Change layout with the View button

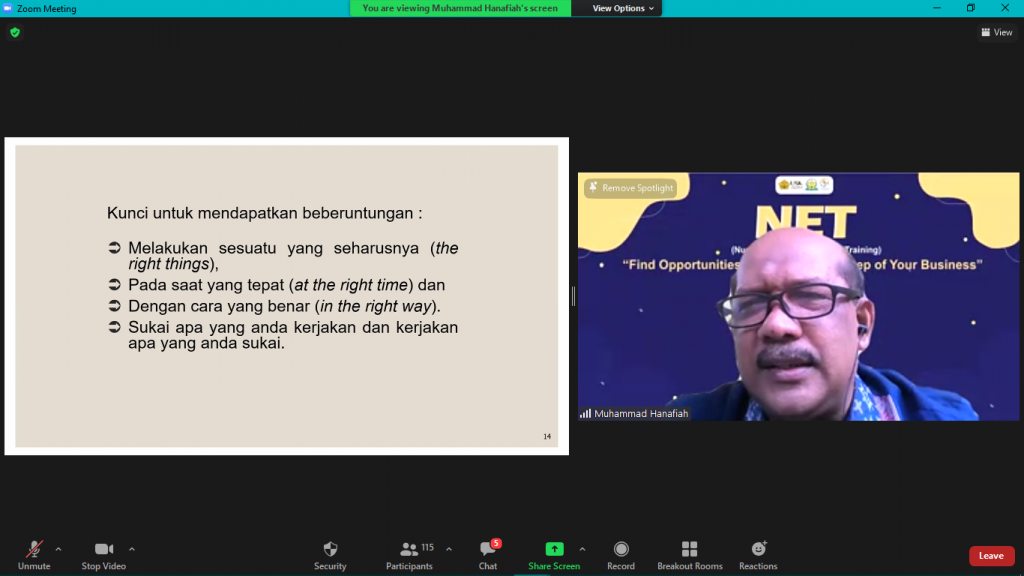click(x=997, y=32)
